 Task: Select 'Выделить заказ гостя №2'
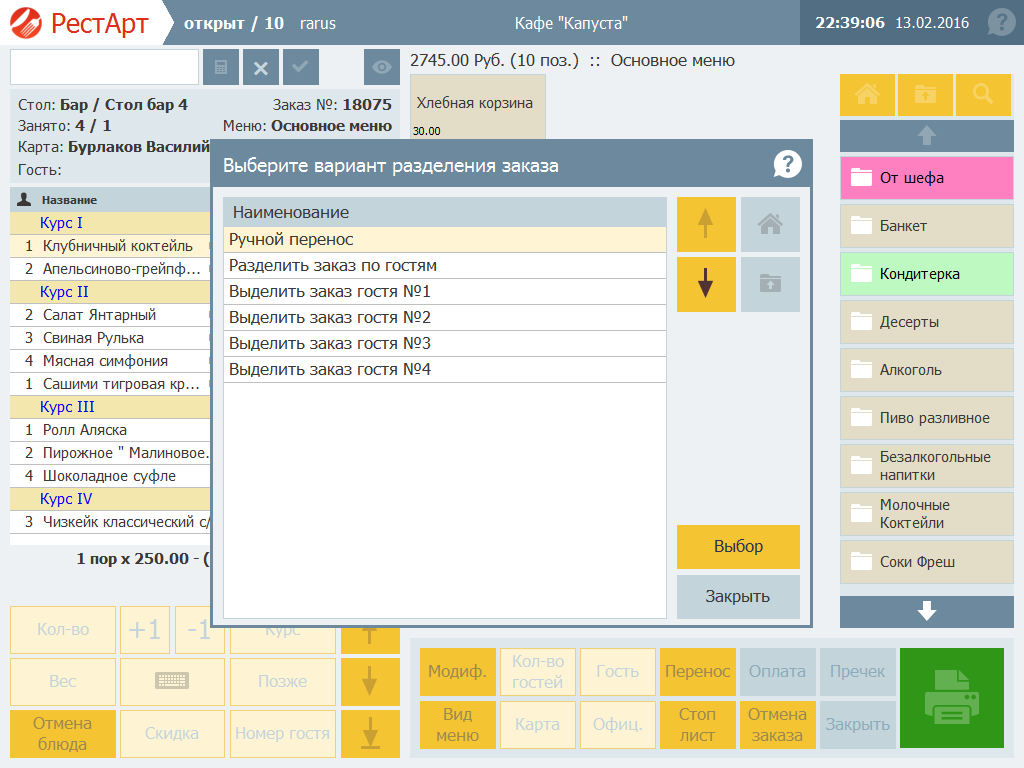(445, 318)
